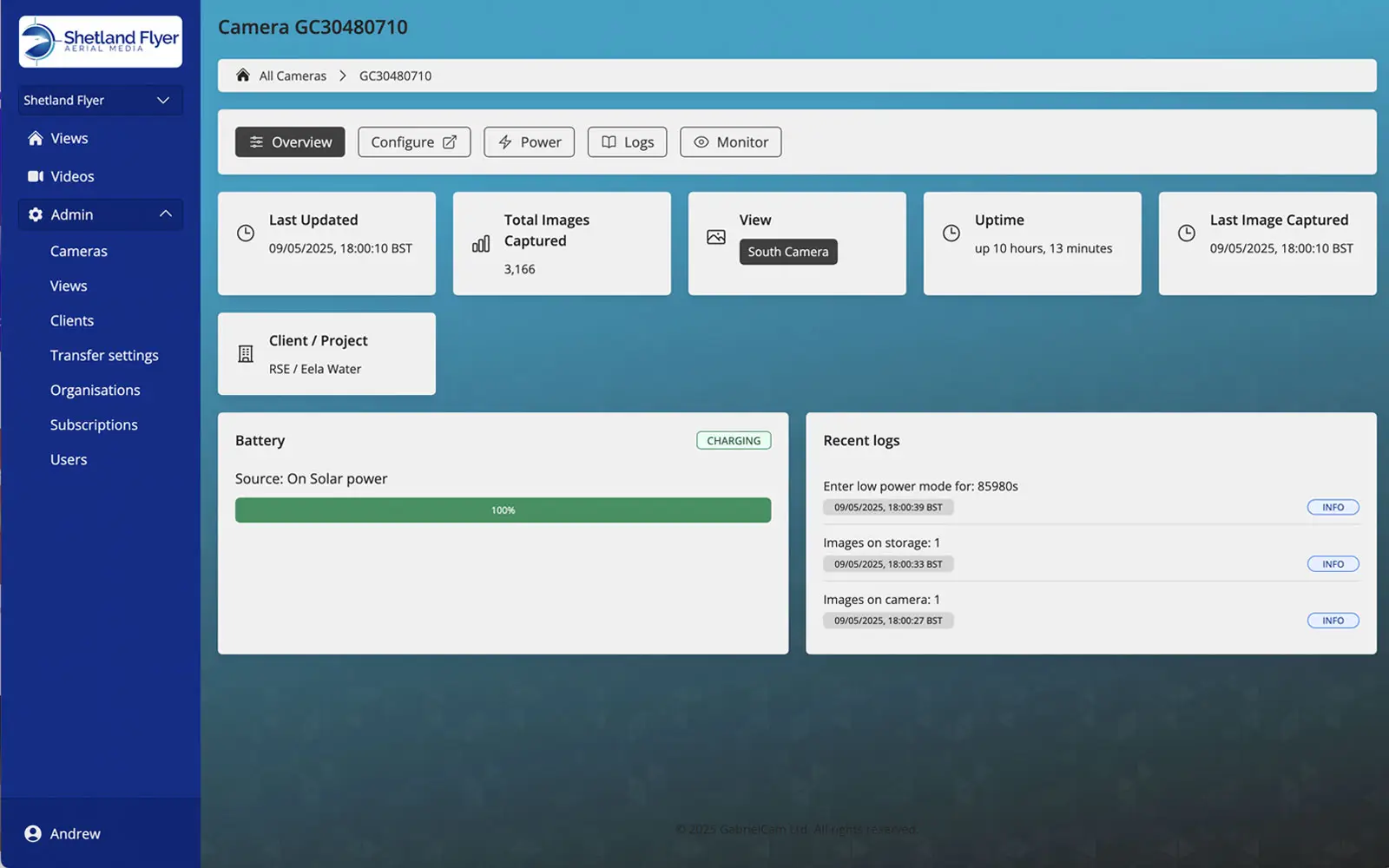
Task: Select the Power lightning icon
Action: coord(504,141)
